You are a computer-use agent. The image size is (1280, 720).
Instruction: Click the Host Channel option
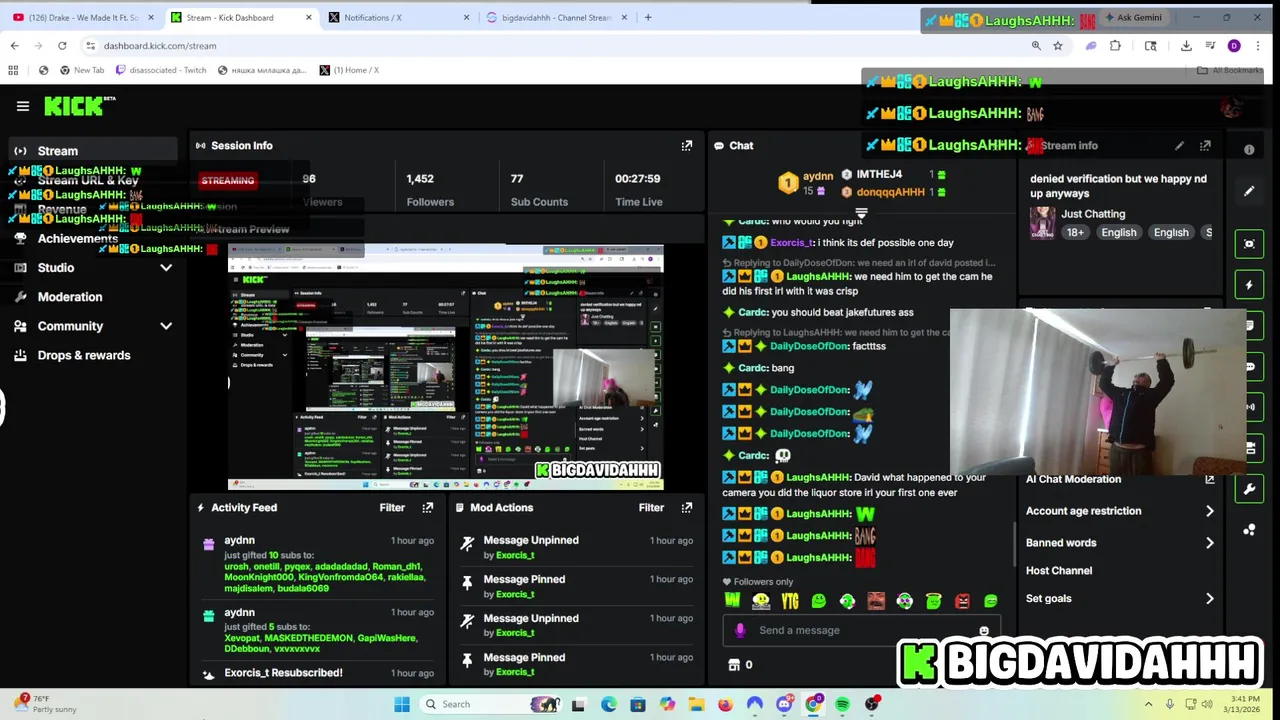tap(1059, 571)
